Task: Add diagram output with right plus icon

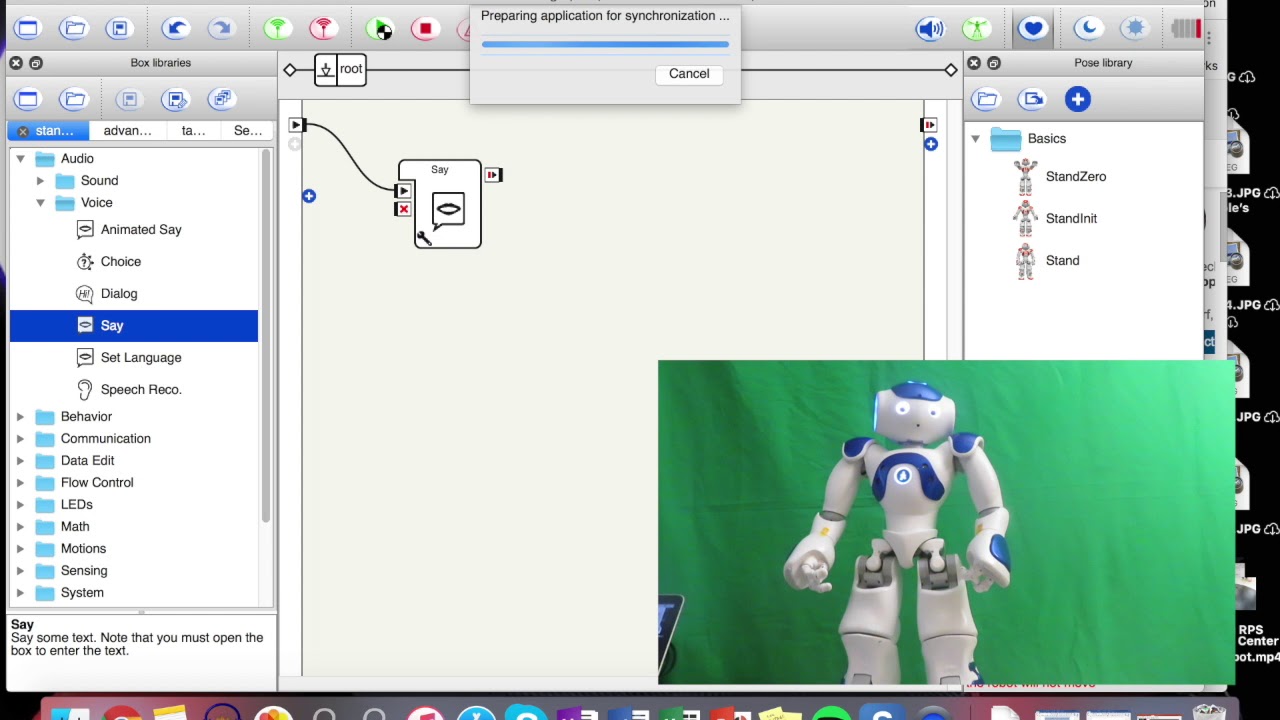Action: point(931,144)
